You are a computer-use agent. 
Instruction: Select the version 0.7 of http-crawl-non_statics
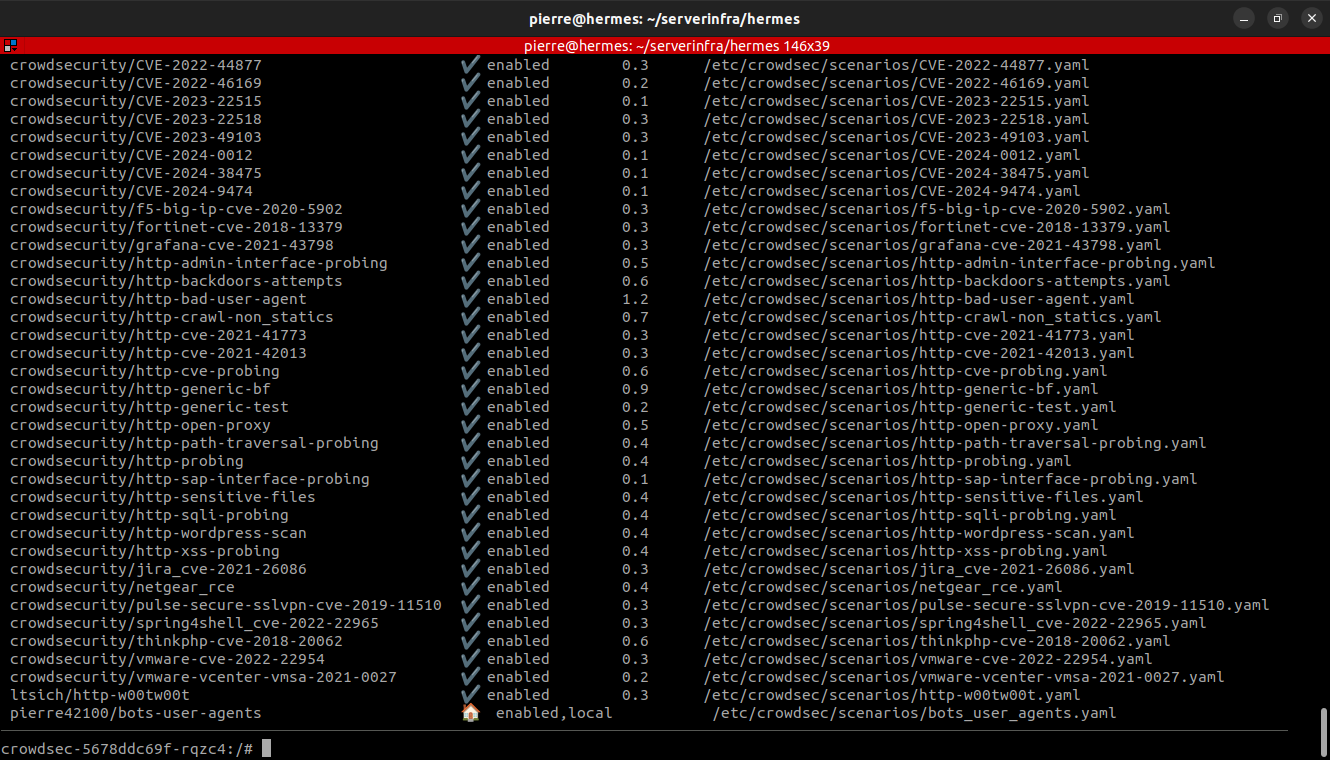click(635, 317)
